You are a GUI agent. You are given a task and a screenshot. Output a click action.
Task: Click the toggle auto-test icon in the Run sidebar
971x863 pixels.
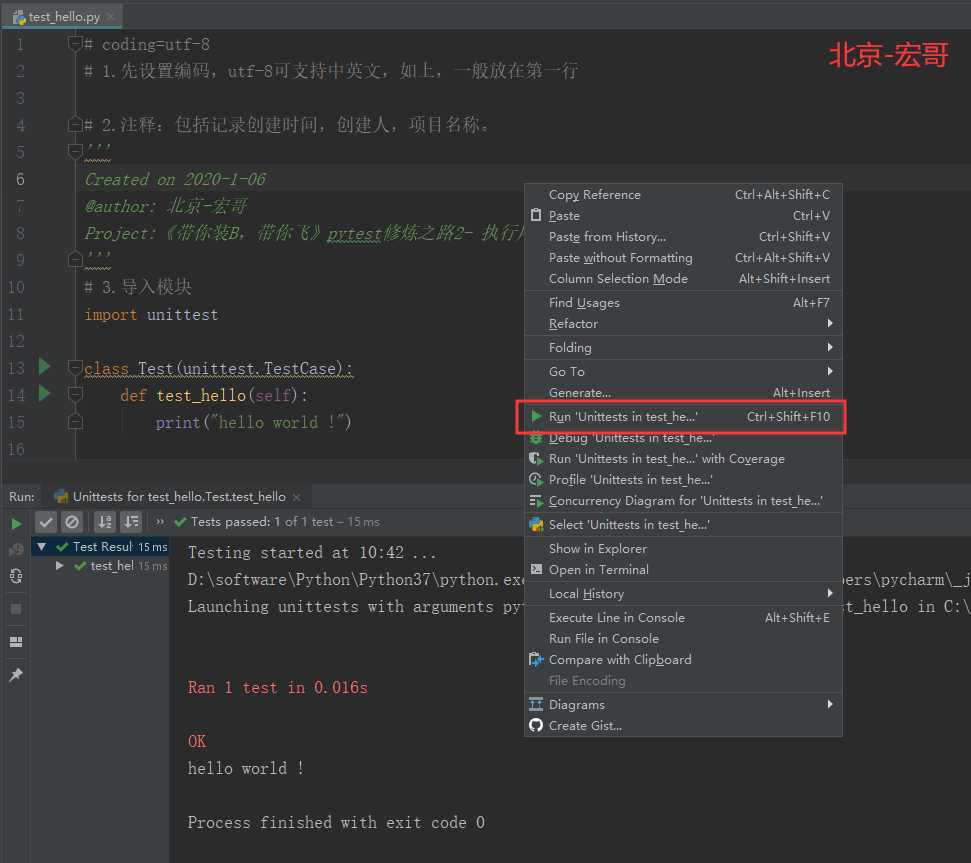click(16, 576)
